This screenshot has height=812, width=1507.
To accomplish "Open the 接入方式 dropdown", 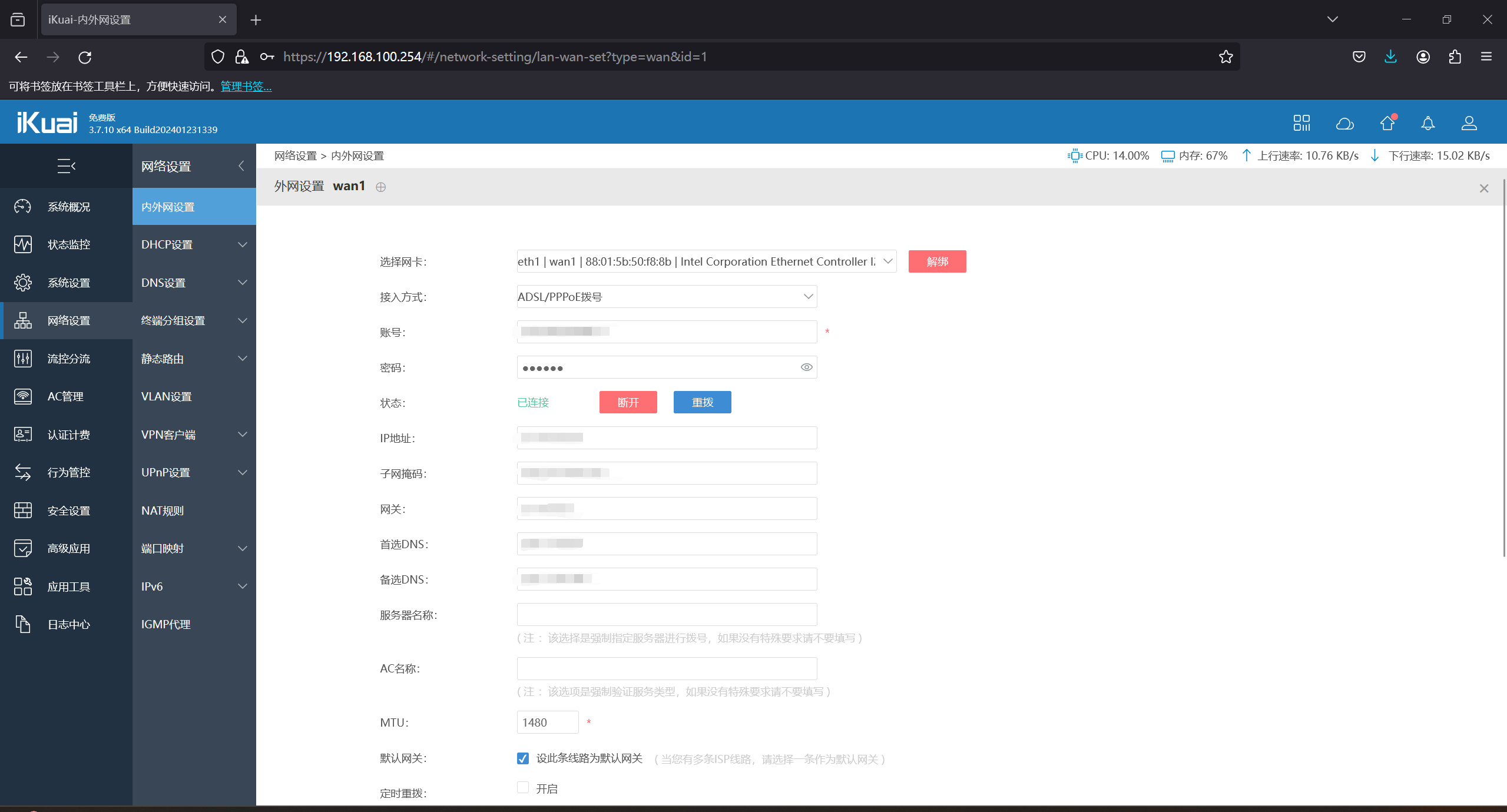I will click(x=666, y=296).
